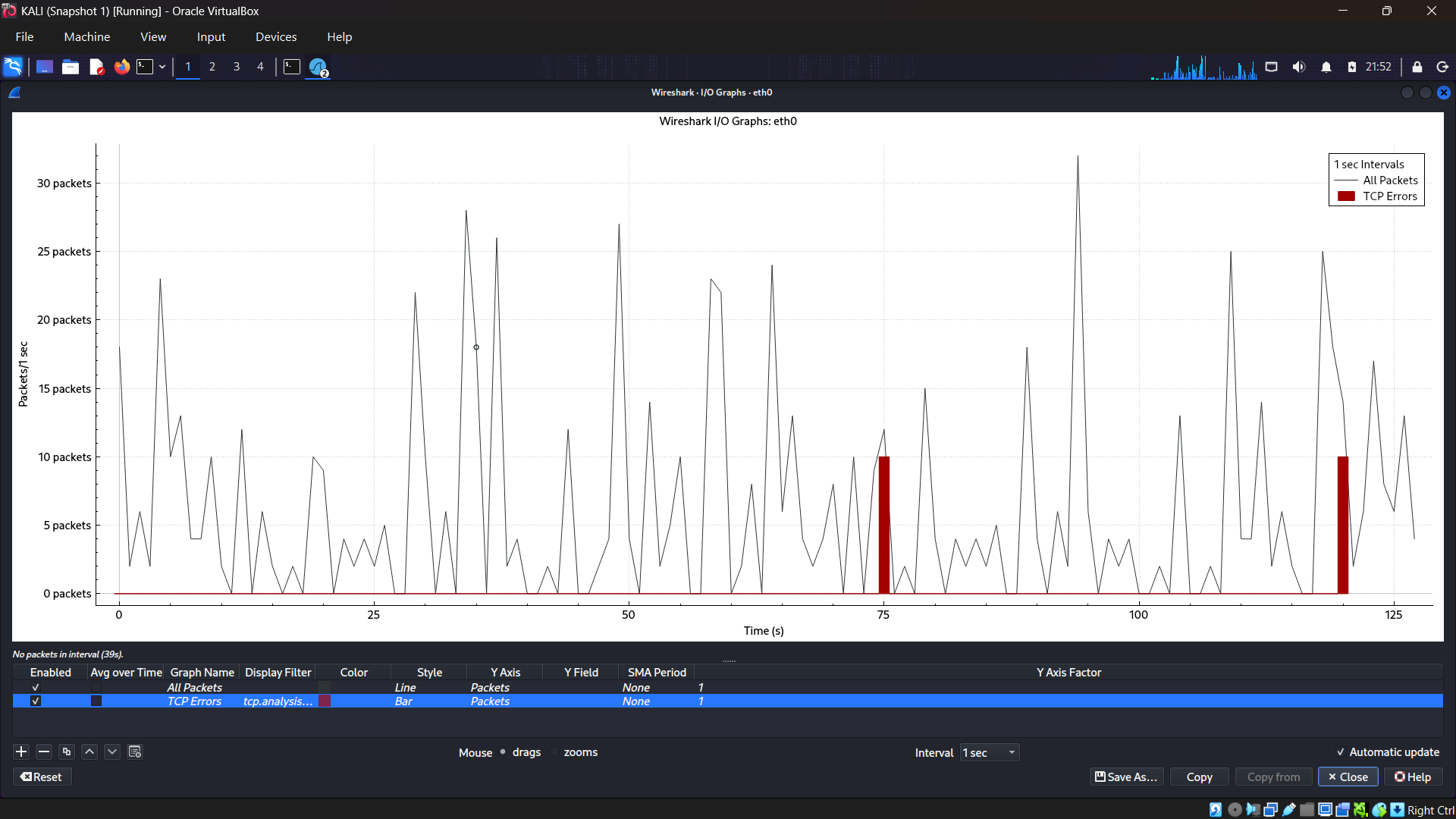Add a new graph with the plus button

tap(21, 752)
